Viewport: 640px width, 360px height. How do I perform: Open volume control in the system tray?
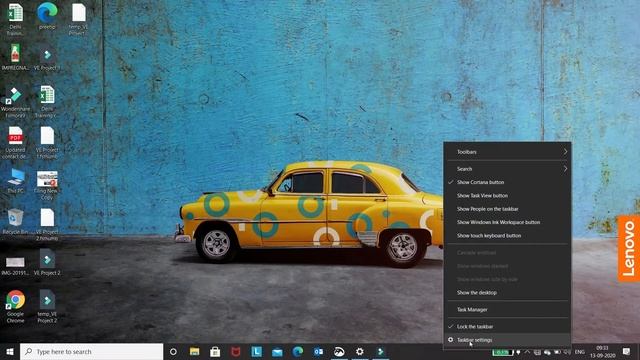(x=567, y=352)
